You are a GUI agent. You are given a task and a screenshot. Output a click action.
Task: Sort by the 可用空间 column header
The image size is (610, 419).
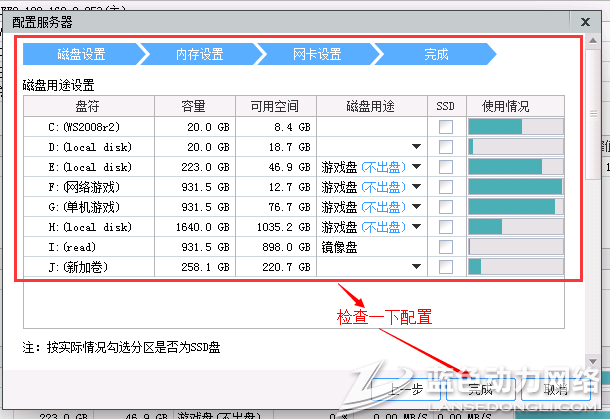coord(276,106)
